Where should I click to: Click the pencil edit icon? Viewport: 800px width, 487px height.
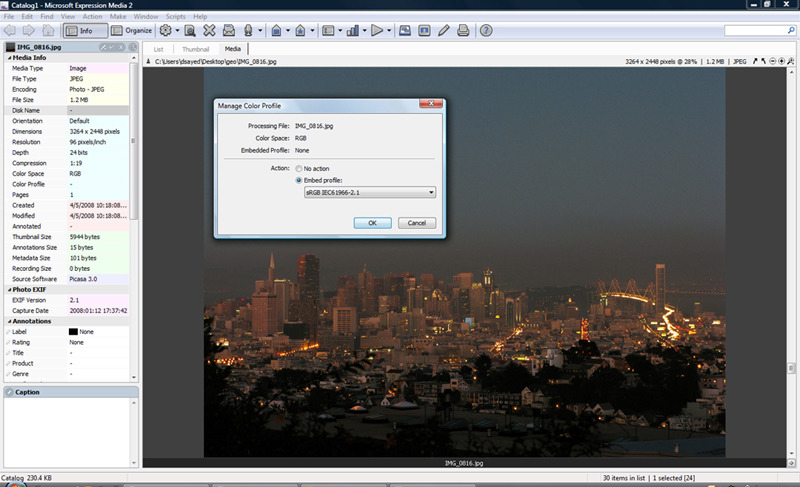[444, 31]
